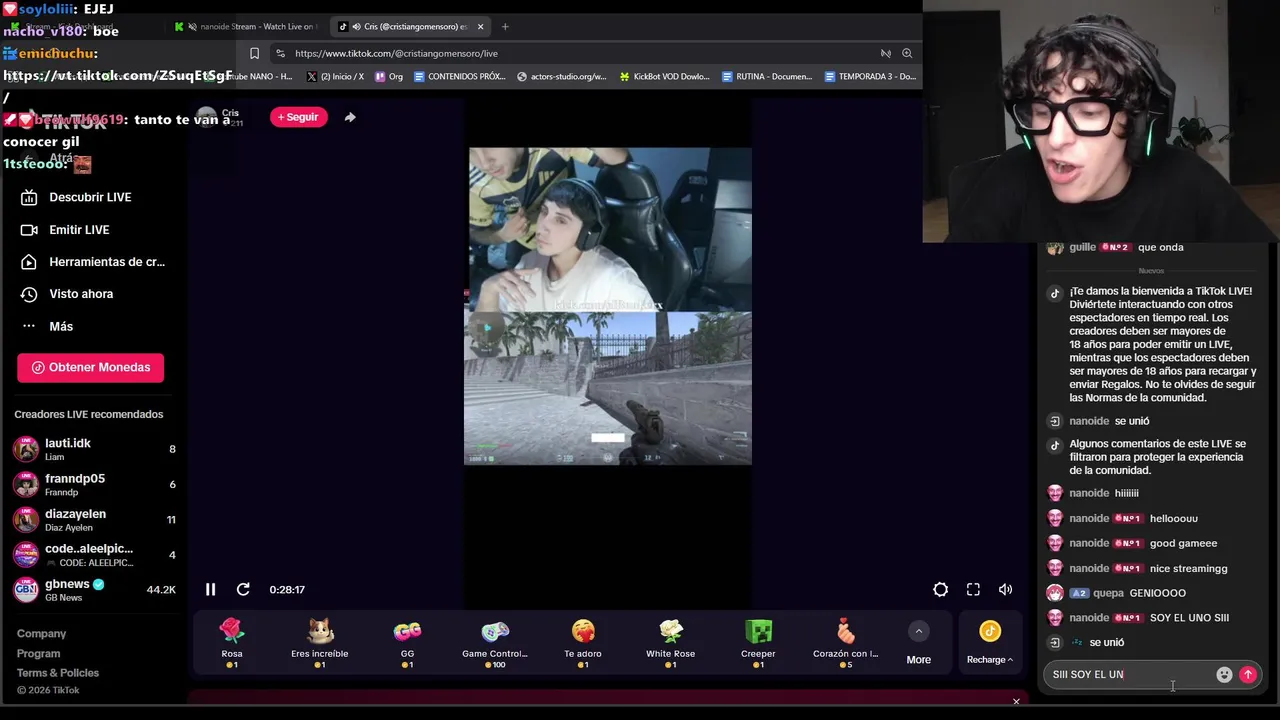Open the emoji picker in chat box
Image resolution: width=1280 pixels, height=720 pixels.
[x=1224, y=675]
